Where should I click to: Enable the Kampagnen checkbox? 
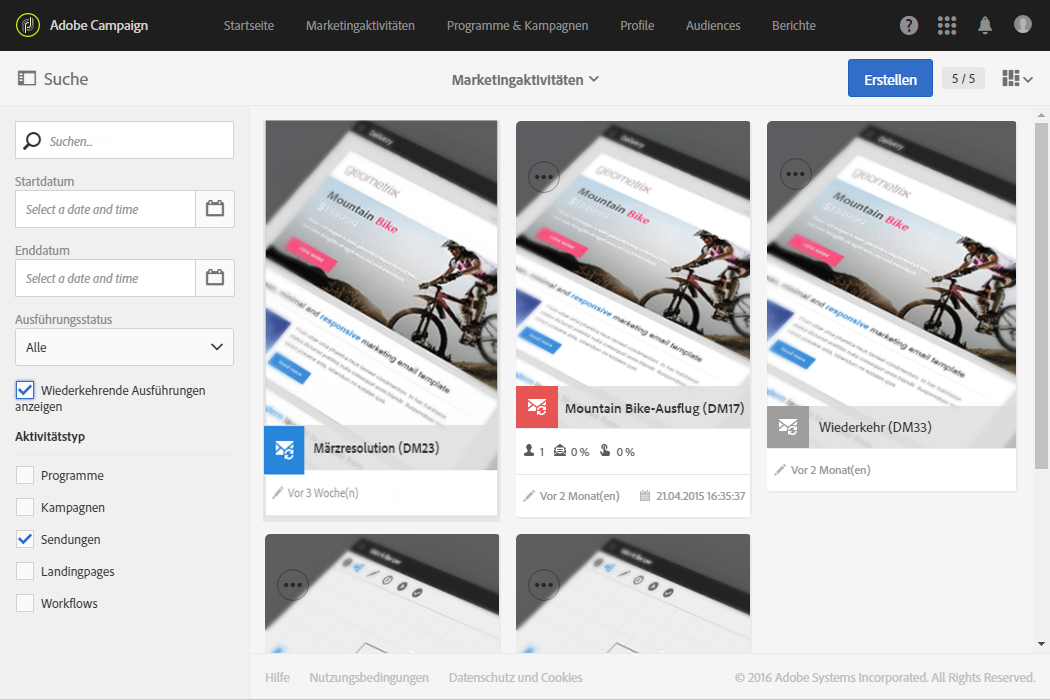[x=25, y=507]
